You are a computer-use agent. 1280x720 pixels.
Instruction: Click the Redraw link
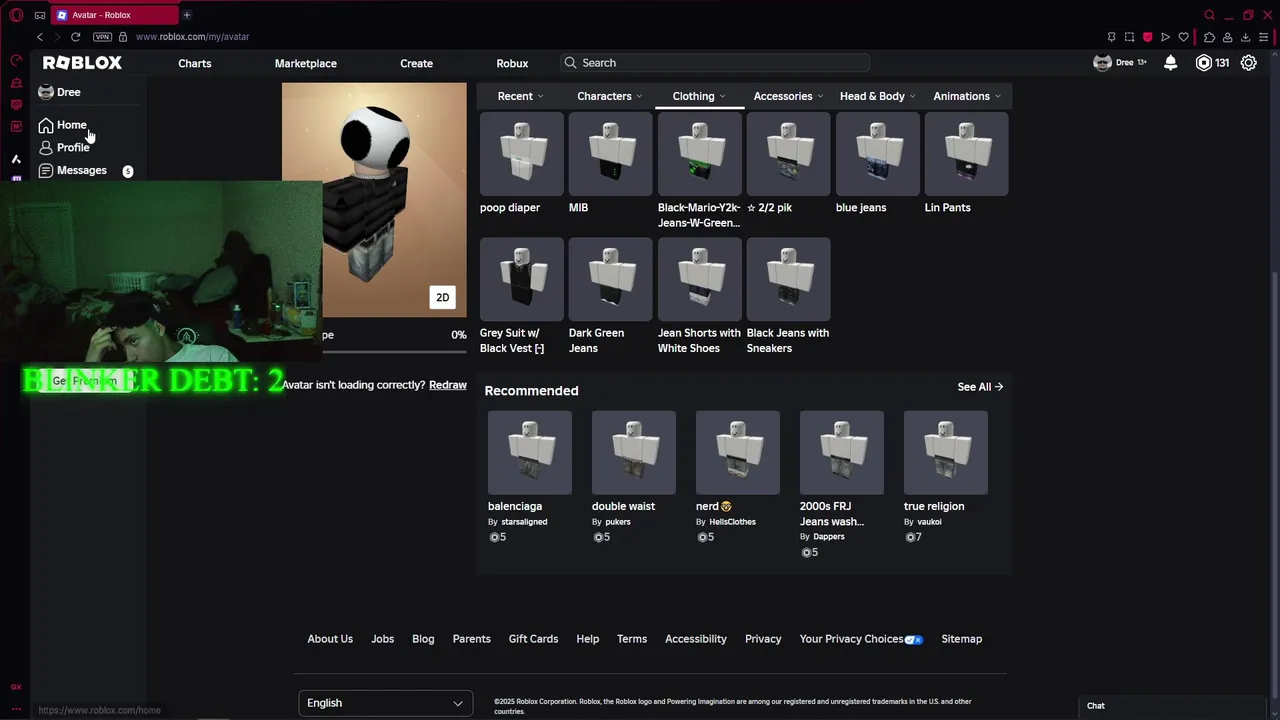pos(448,385)
